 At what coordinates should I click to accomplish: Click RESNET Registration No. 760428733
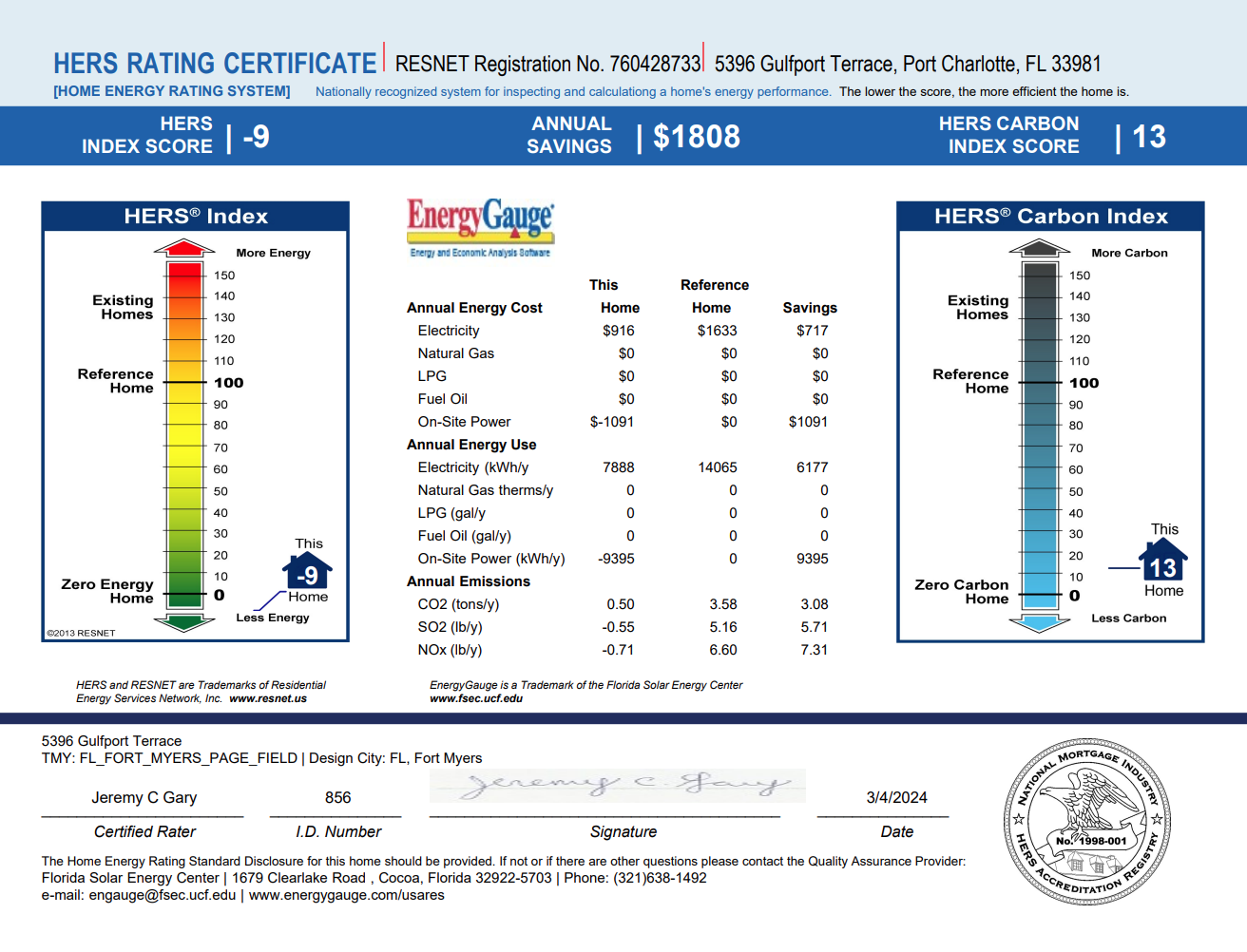click(547, 64)
